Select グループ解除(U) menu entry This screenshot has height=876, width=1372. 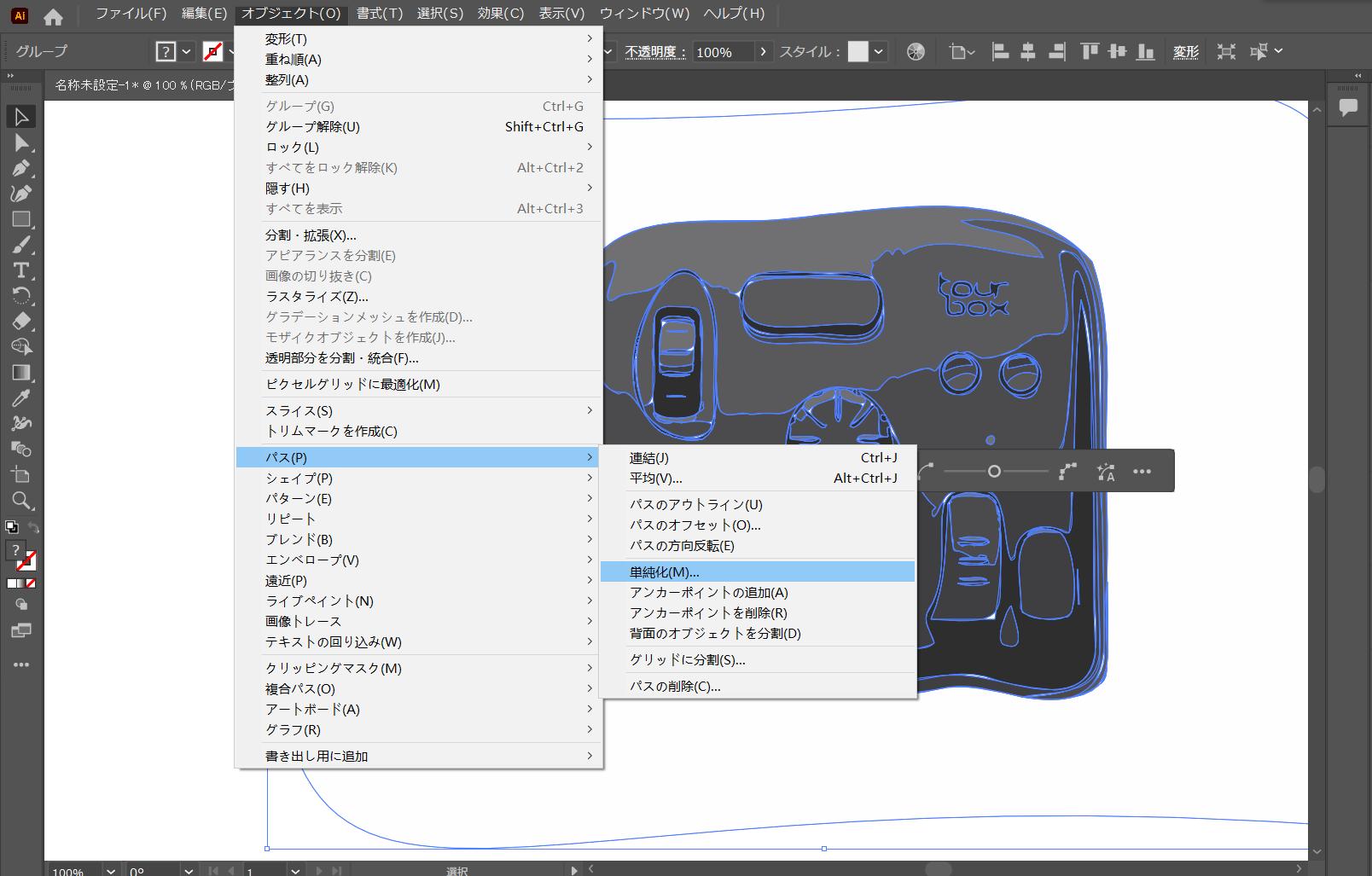click(419, 126)
